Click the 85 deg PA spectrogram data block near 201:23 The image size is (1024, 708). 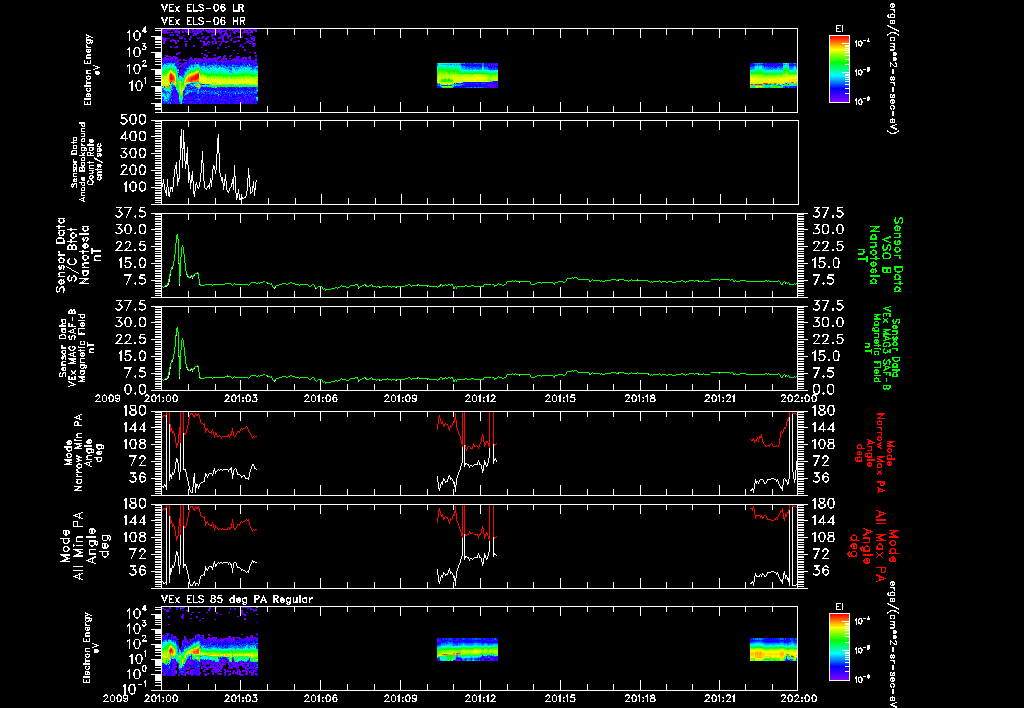coord(773,650)
